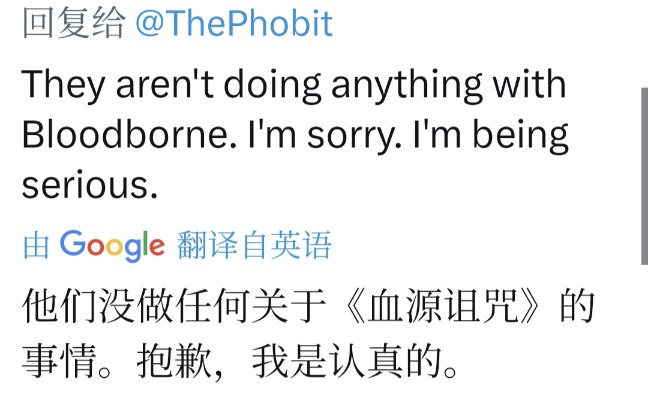Click the word 'serious.' ending the tweet

pyautogui.click(x=90, y=185)
